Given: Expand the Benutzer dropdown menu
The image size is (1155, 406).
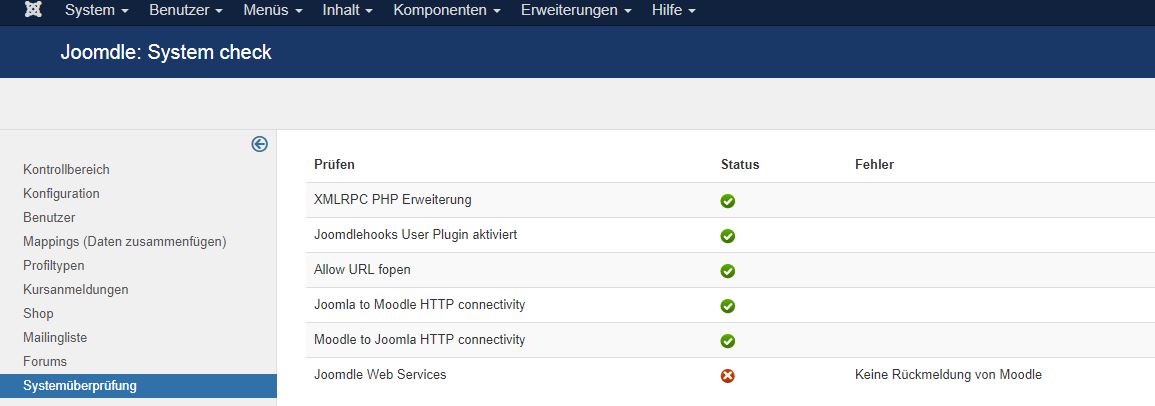Looking at the screenshot, I should pos(186,11).
